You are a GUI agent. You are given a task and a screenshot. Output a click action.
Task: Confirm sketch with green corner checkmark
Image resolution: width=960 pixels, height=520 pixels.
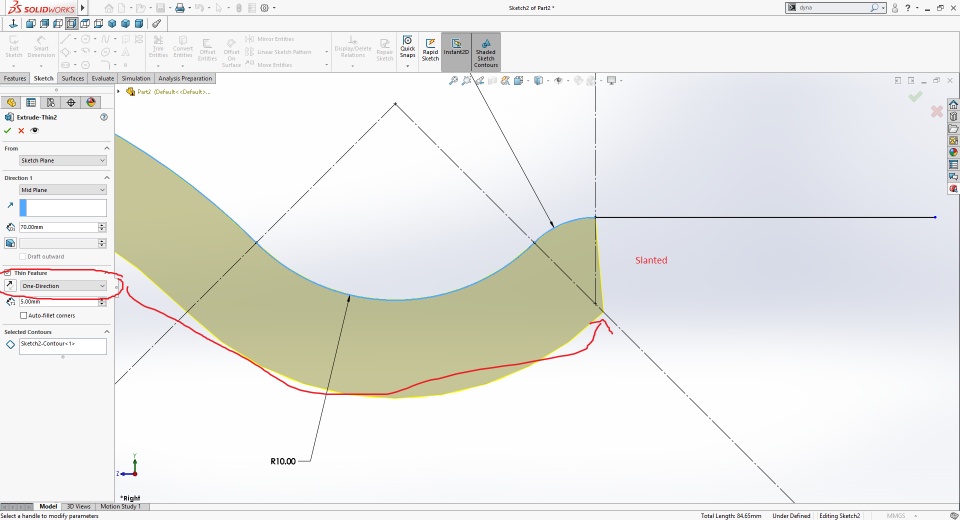(915, 96)
